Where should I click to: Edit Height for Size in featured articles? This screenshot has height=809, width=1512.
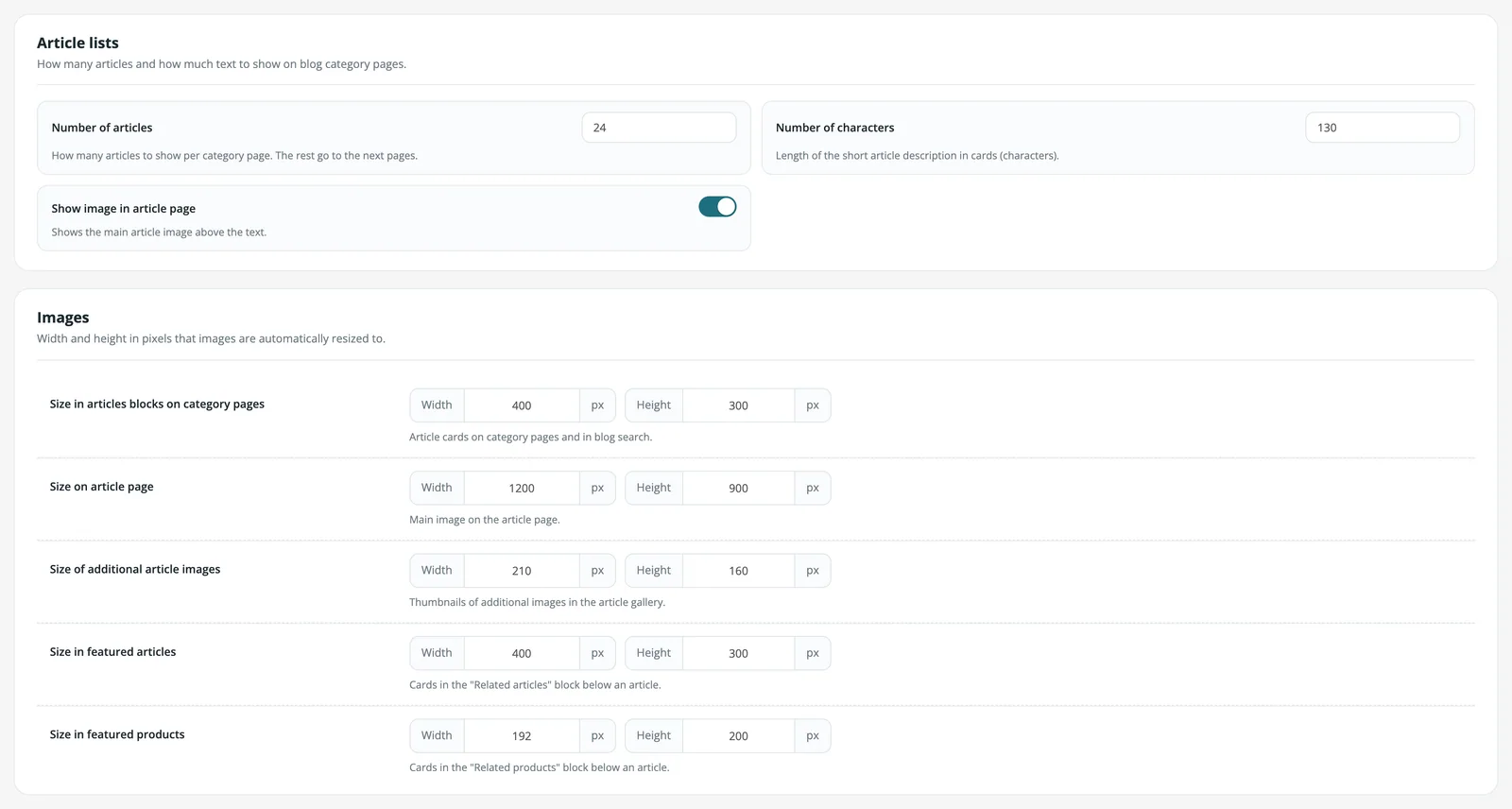click(738, 653)
